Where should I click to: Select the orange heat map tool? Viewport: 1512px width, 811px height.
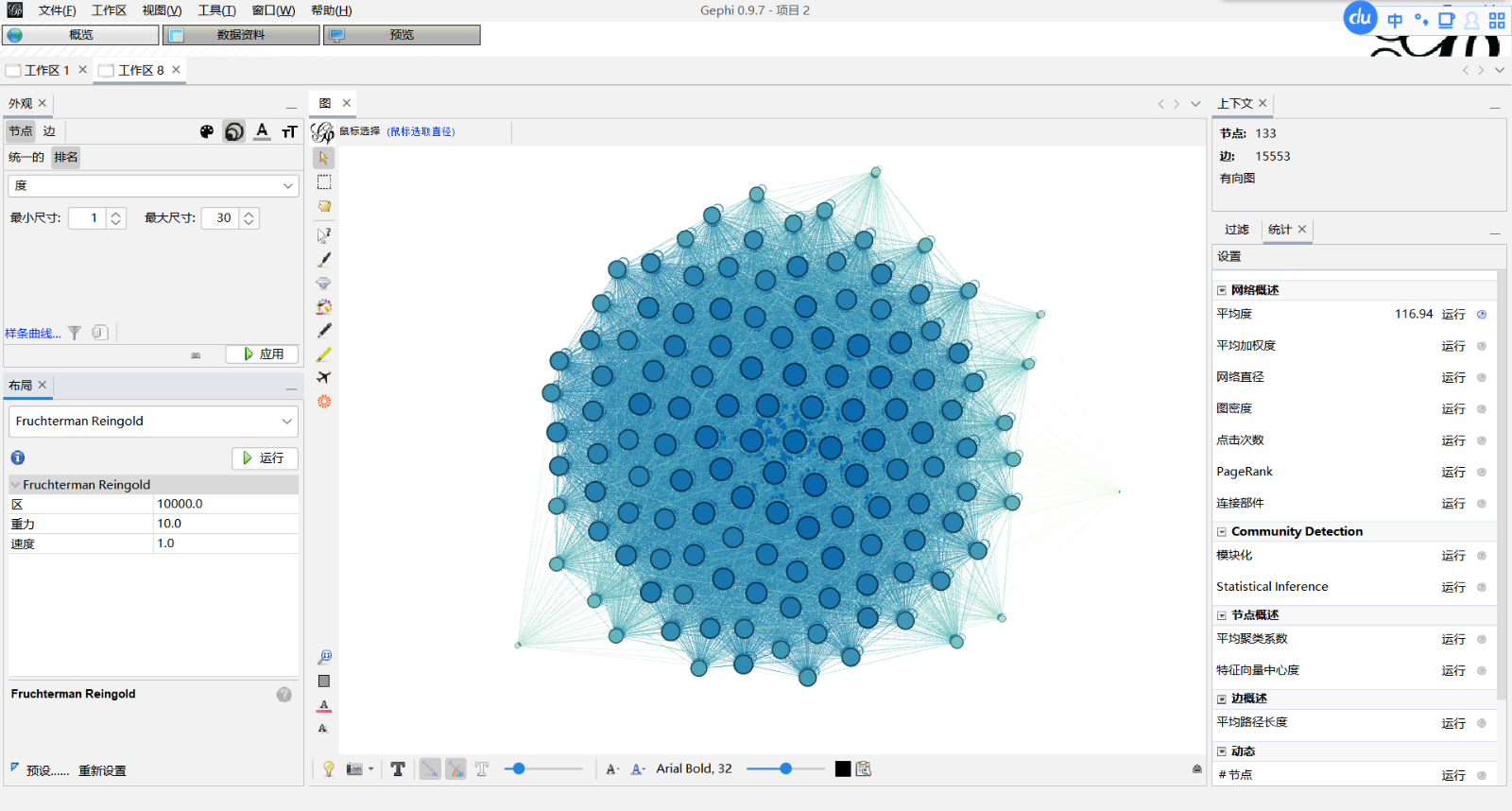tap(324, 402)
